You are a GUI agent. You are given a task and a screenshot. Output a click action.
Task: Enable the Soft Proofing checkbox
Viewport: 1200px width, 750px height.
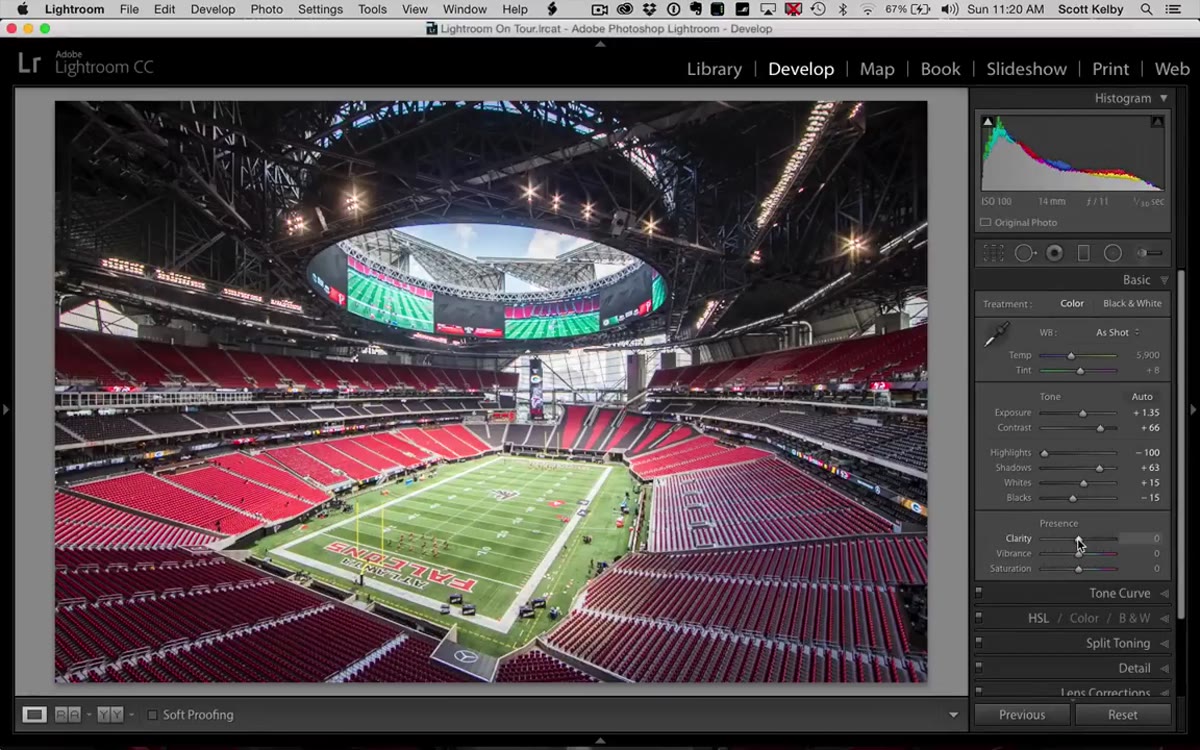[153, 715]
